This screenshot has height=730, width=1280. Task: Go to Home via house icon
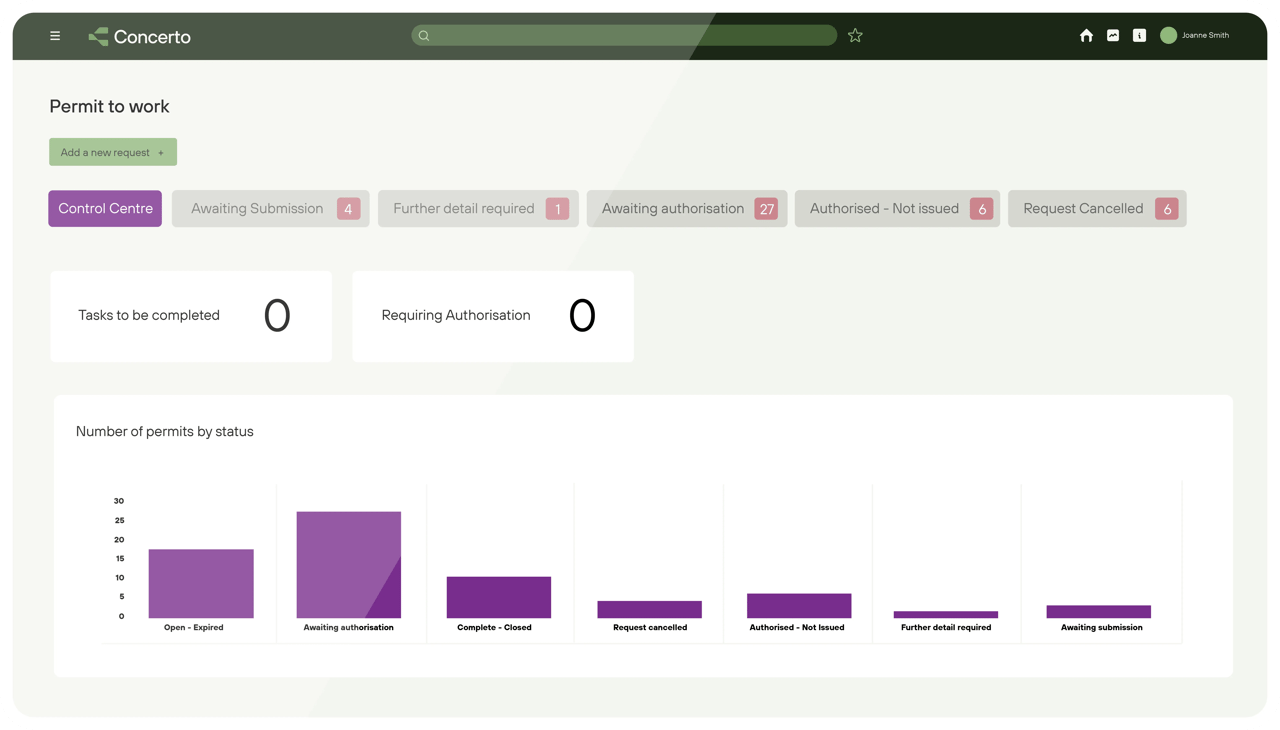point(1086,36)
